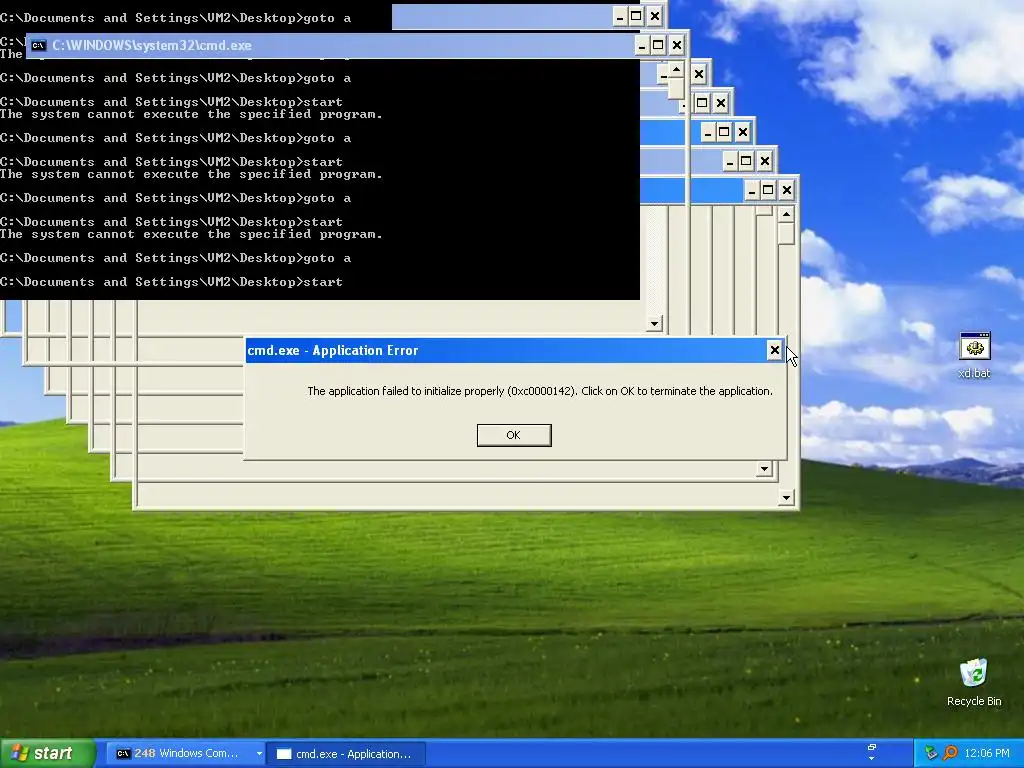Click the scroll-down arrow of the frontmost cascaded window
This screenshot has width=1024, height=768.
point(786,498)
